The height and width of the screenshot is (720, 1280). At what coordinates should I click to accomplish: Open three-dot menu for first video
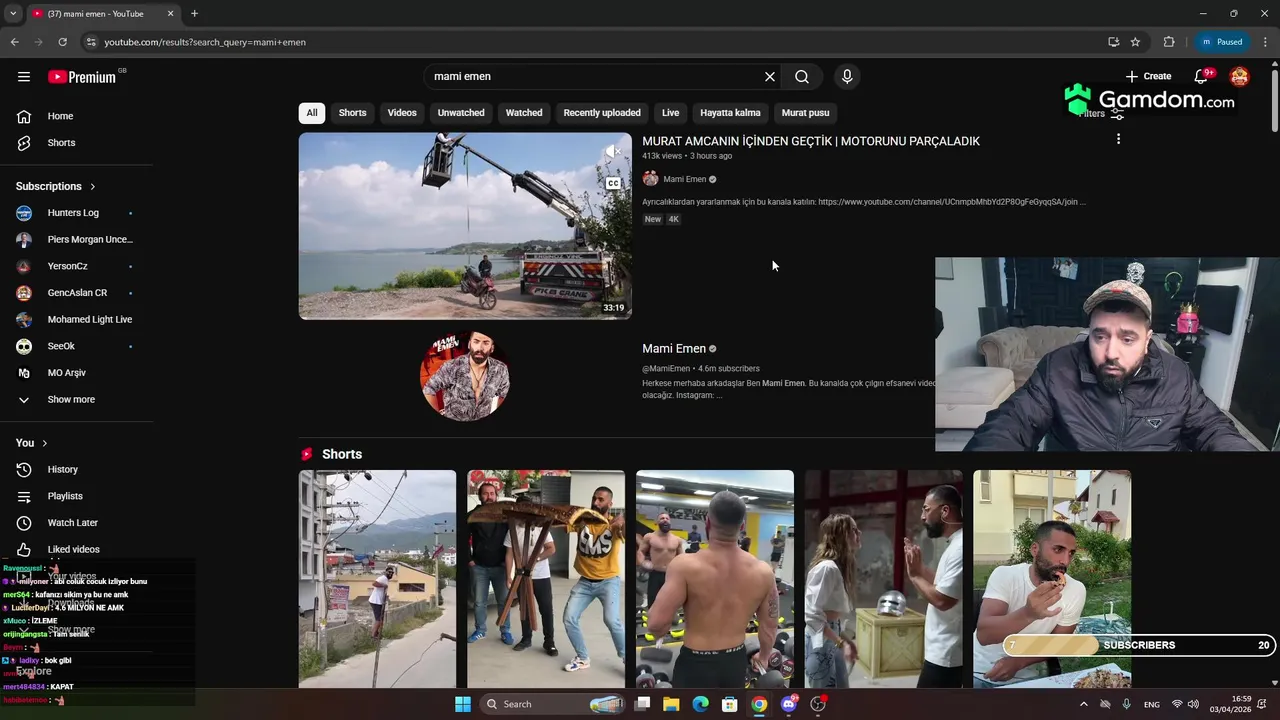click(1118, 139)
